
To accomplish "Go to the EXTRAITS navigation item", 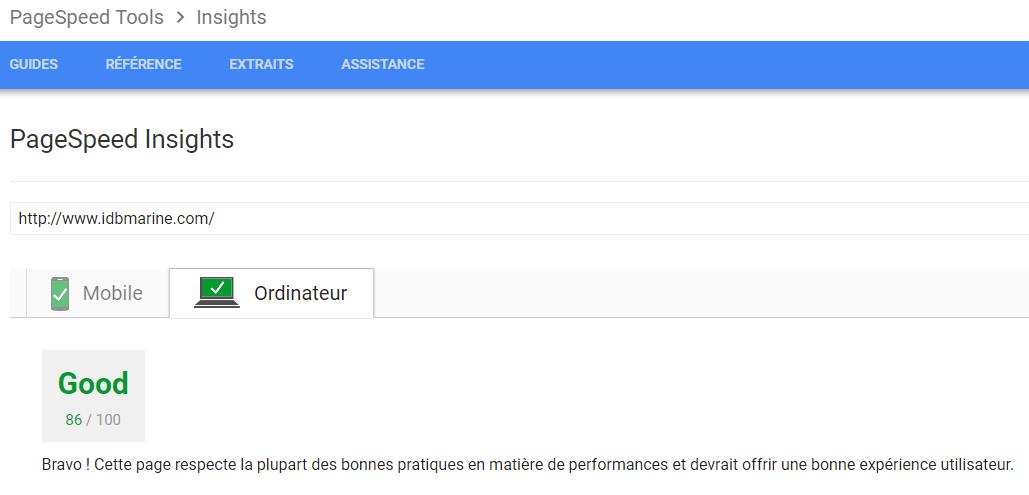I will (x=261, y=64).
